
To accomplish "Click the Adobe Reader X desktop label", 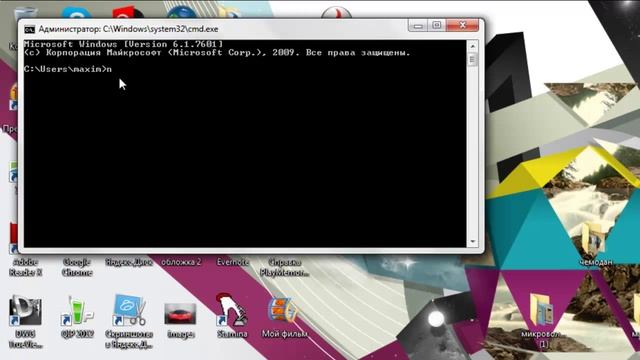I will pyautogui.click(x=25, y=267).
